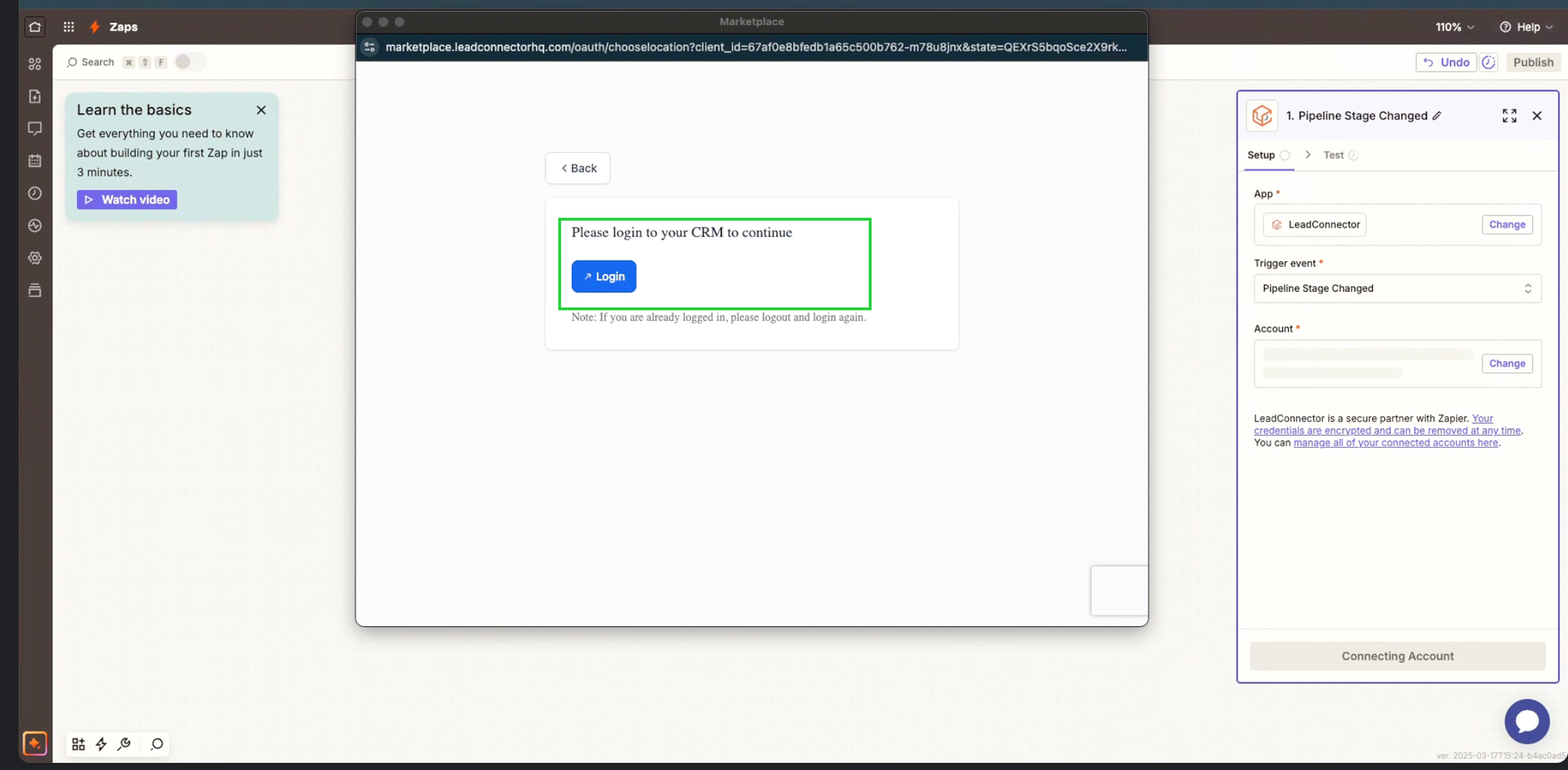
Task: Expand the Help menu
Action: pos(1527,27)
